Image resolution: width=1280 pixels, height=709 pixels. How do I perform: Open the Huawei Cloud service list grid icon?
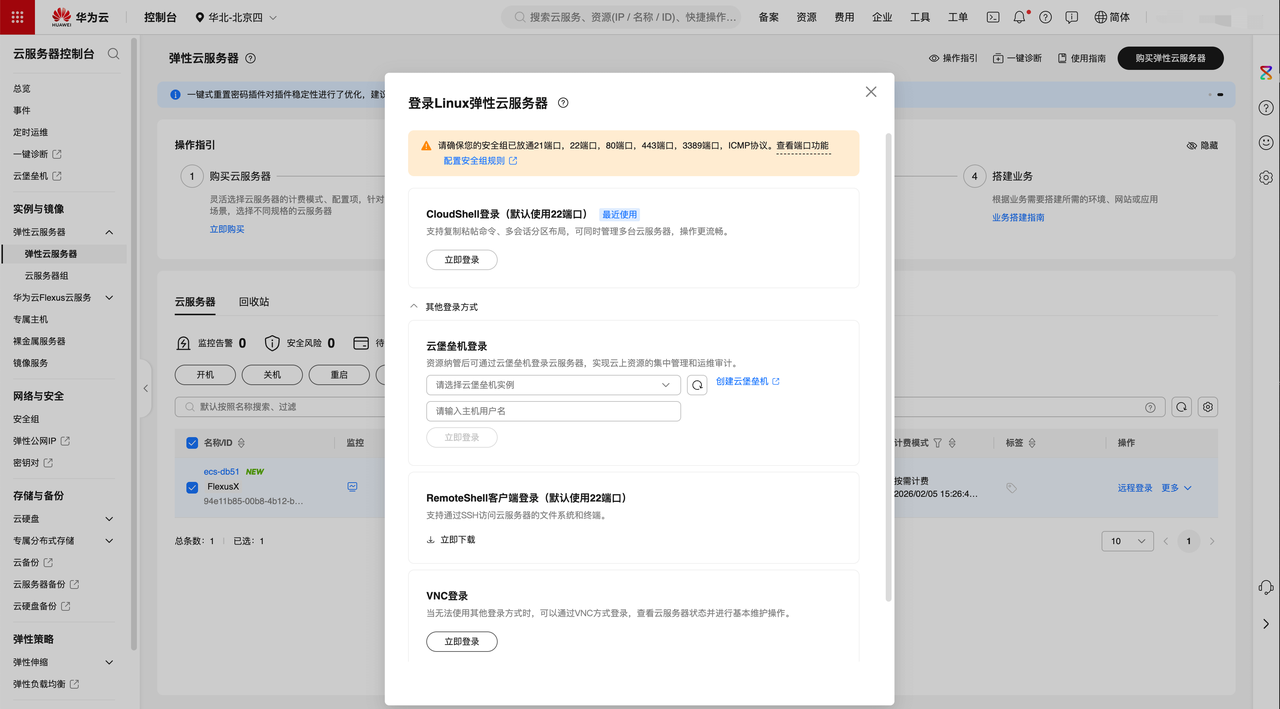coord(17,17)
